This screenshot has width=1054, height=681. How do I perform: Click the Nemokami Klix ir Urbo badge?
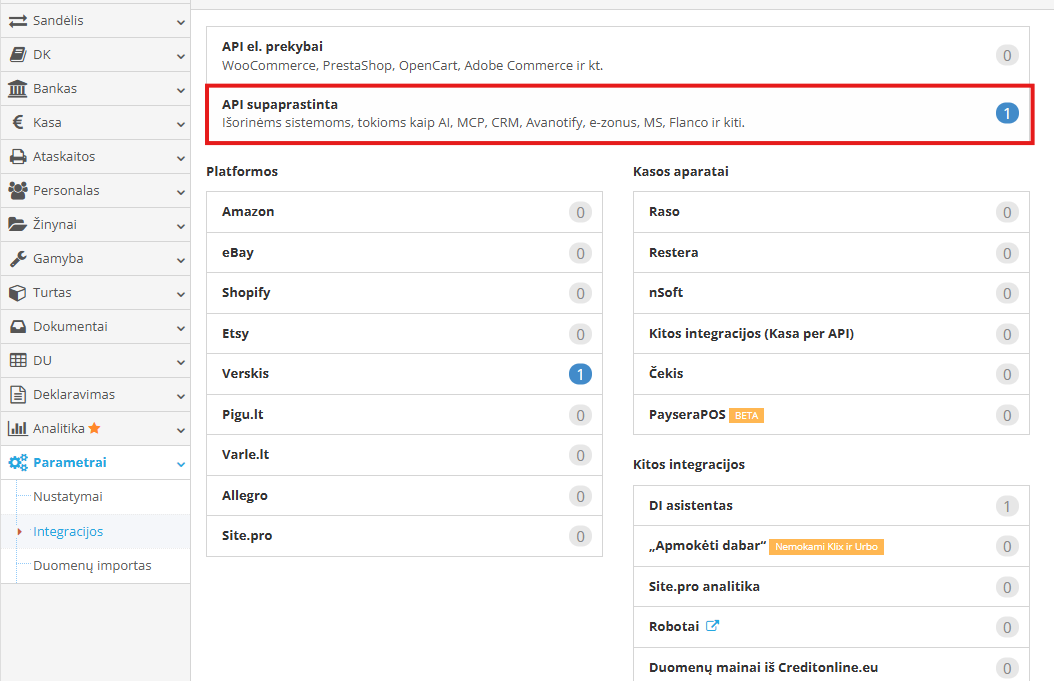point(826,547)
